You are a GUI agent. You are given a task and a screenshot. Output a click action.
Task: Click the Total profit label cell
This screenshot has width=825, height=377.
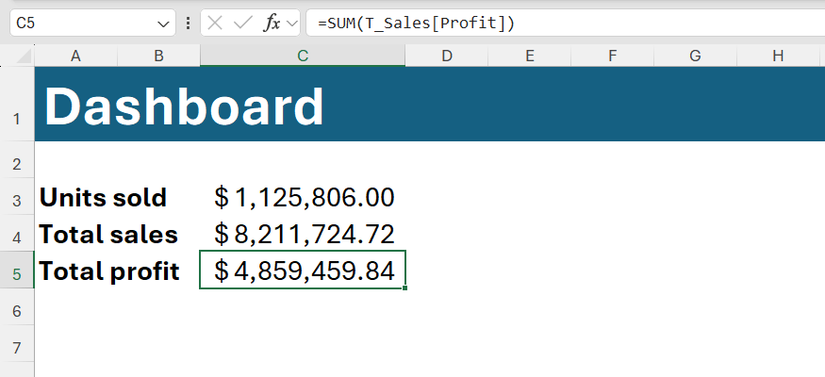(x=117, y=271)
